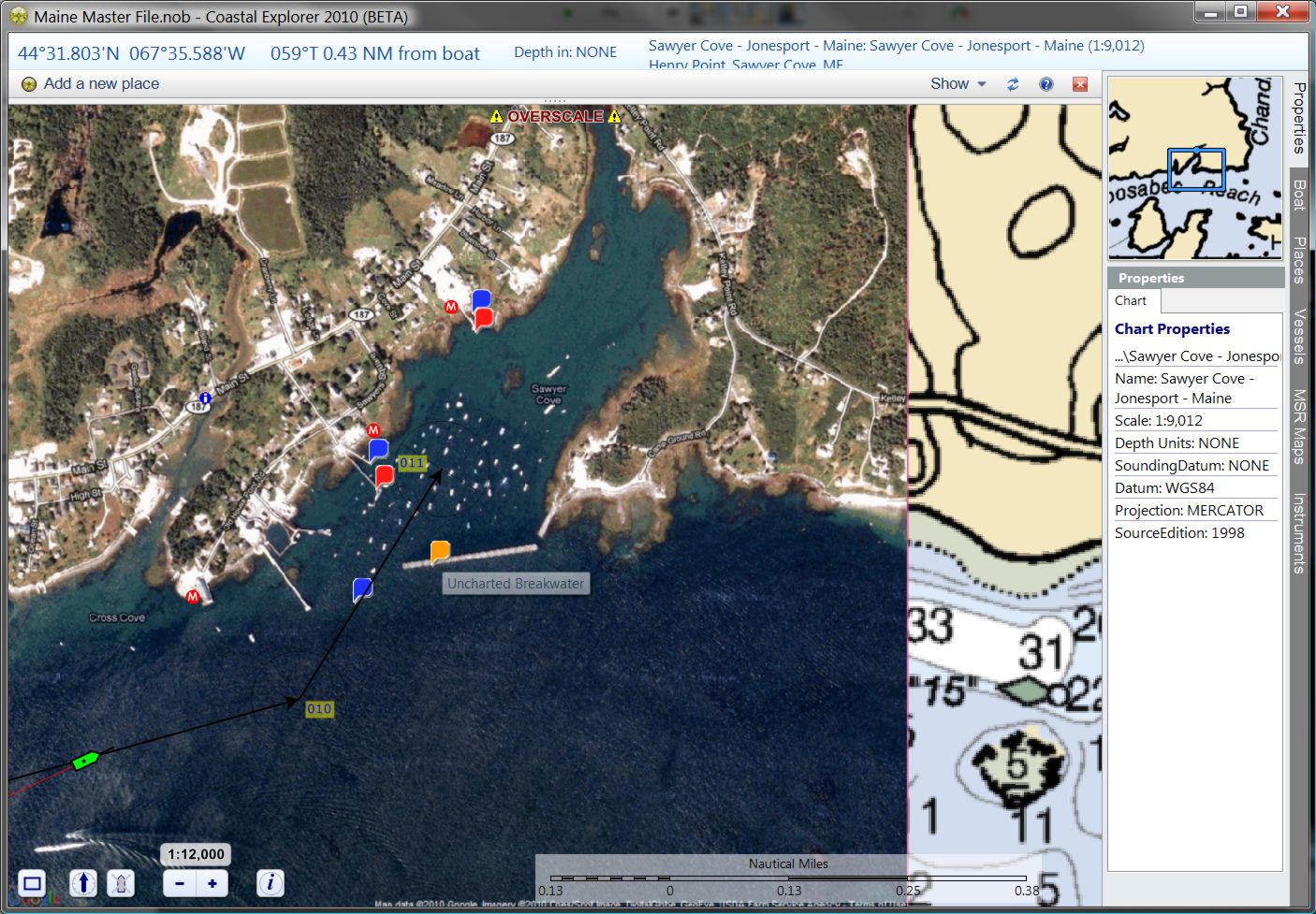The width and height of the screenshot is (1316, 914).
Task: Open the Boat side tab
Action: click(1299, 195)
